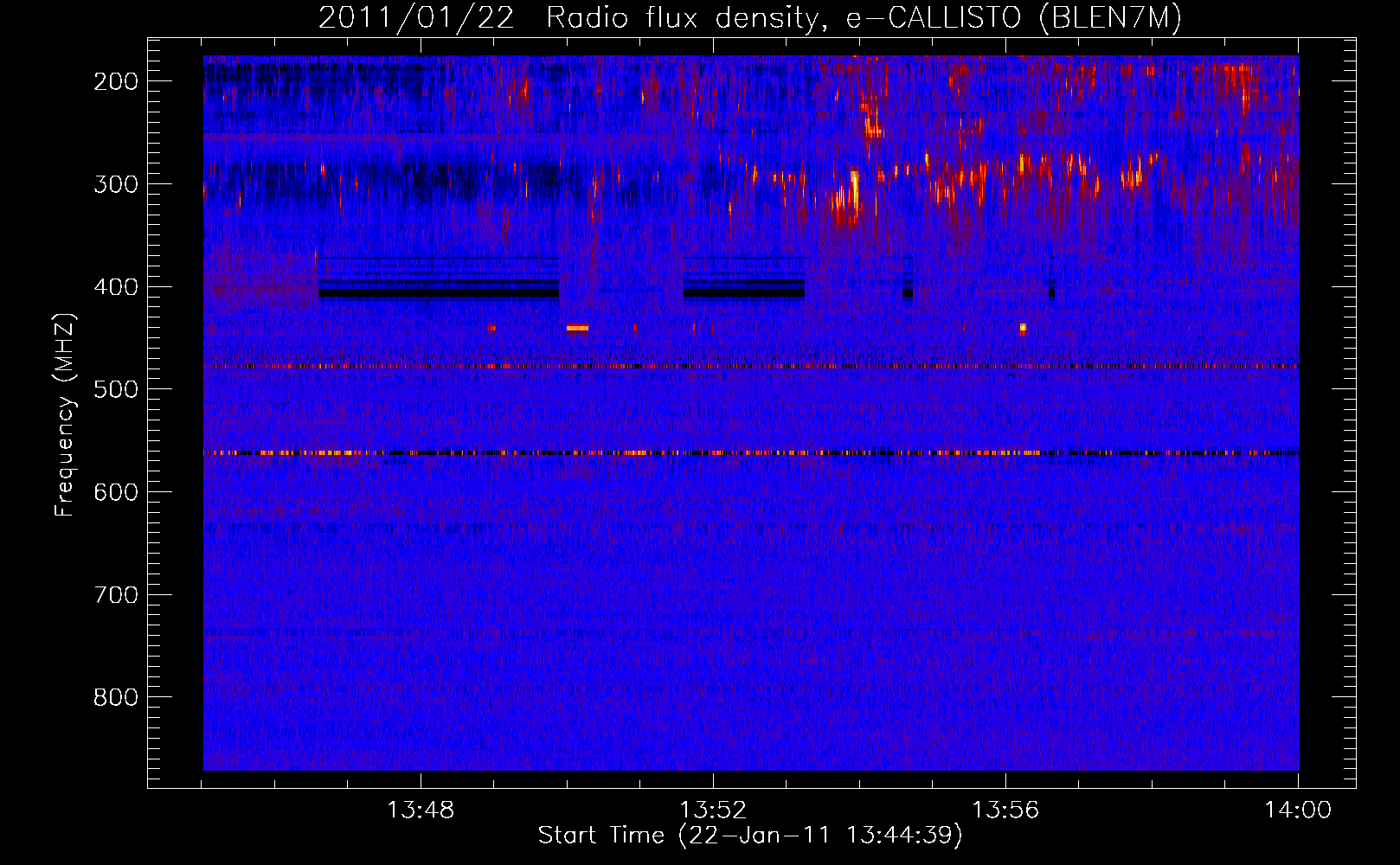Click the plot title '2011/01/22 Radio flux density'
Viewport: 1400px width, 865px height.
point(750,18)
